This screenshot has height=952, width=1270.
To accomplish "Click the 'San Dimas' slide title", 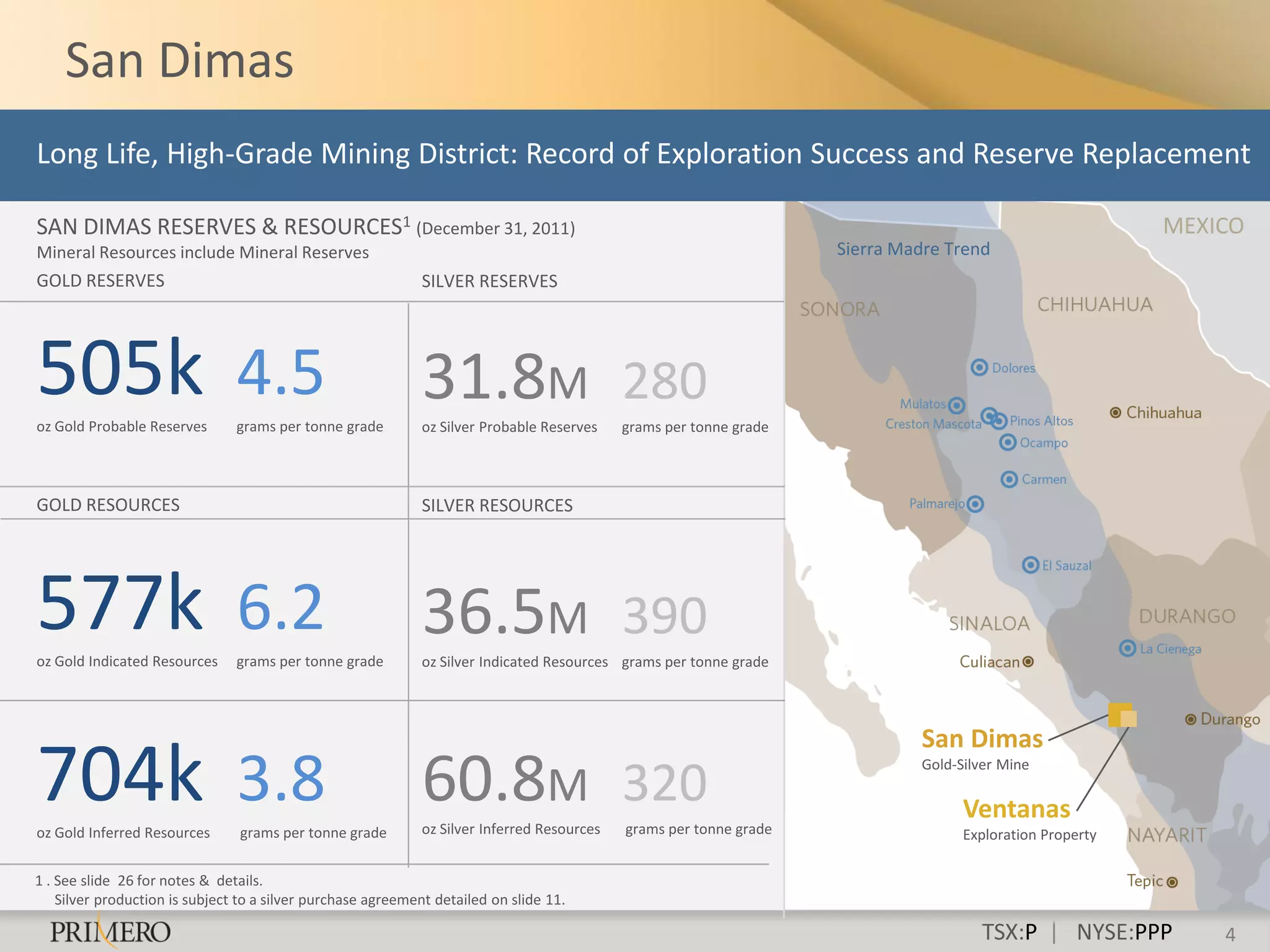I will (x=179, y=61).
